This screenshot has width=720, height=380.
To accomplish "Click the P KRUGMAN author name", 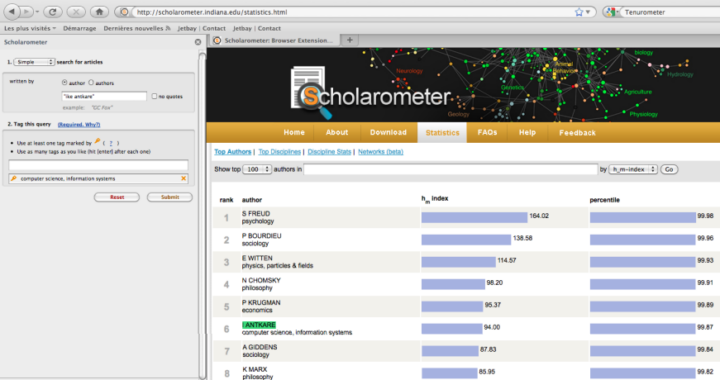I will pyautogui.click(x=261, y=302).
